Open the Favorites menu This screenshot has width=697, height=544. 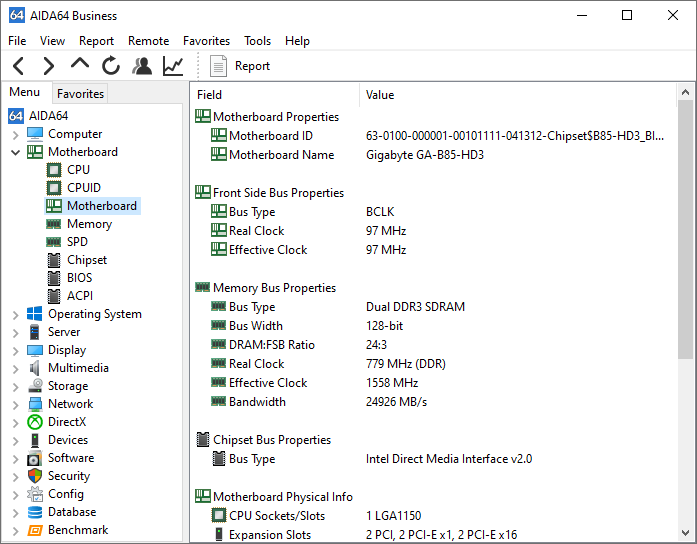(x=206, y=41)
